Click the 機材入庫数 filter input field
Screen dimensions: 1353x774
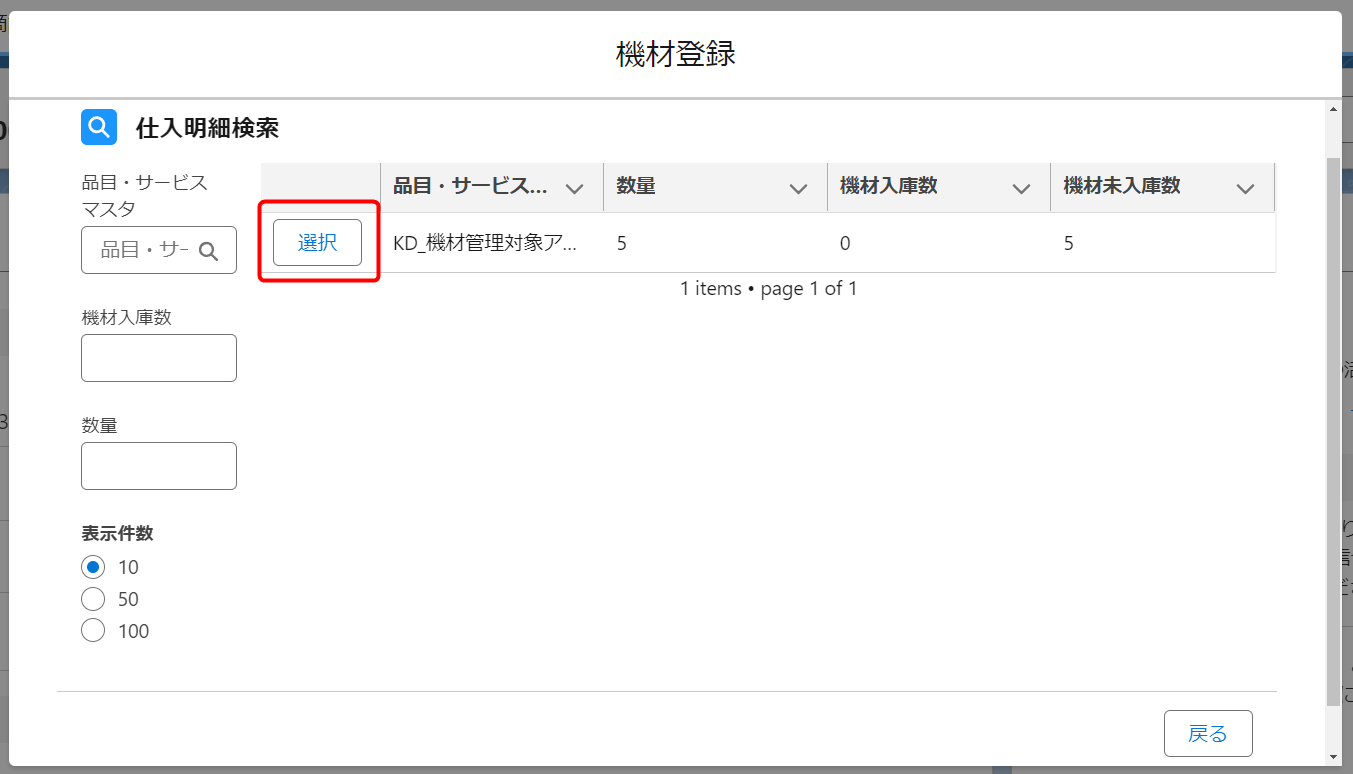click(158, 358)
